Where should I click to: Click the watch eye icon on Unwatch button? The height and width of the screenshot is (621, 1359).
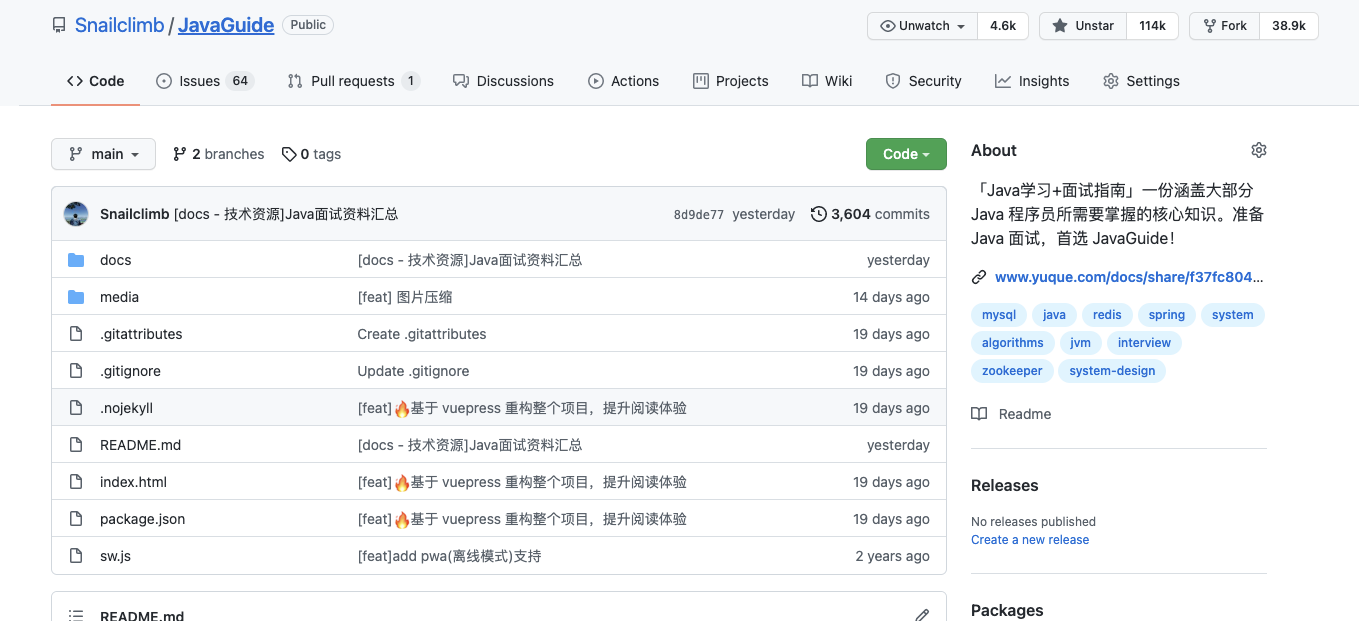point(888,26)
